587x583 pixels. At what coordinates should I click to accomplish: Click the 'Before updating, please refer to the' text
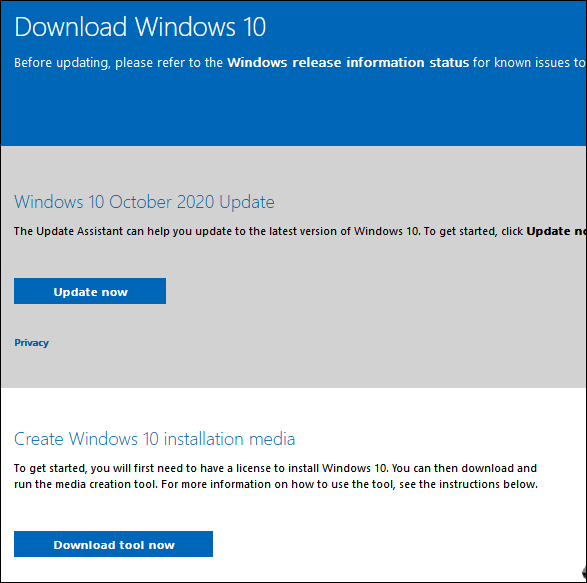coord(118,63)
